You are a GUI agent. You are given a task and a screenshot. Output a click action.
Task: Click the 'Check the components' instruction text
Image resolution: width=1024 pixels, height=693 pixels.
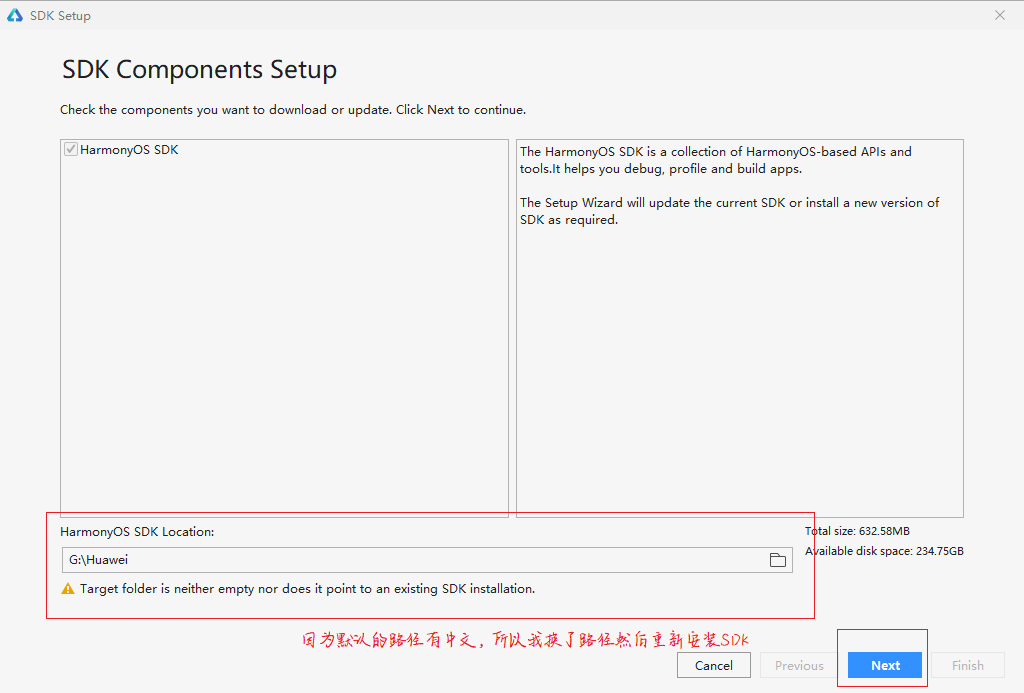coord(293,110)
